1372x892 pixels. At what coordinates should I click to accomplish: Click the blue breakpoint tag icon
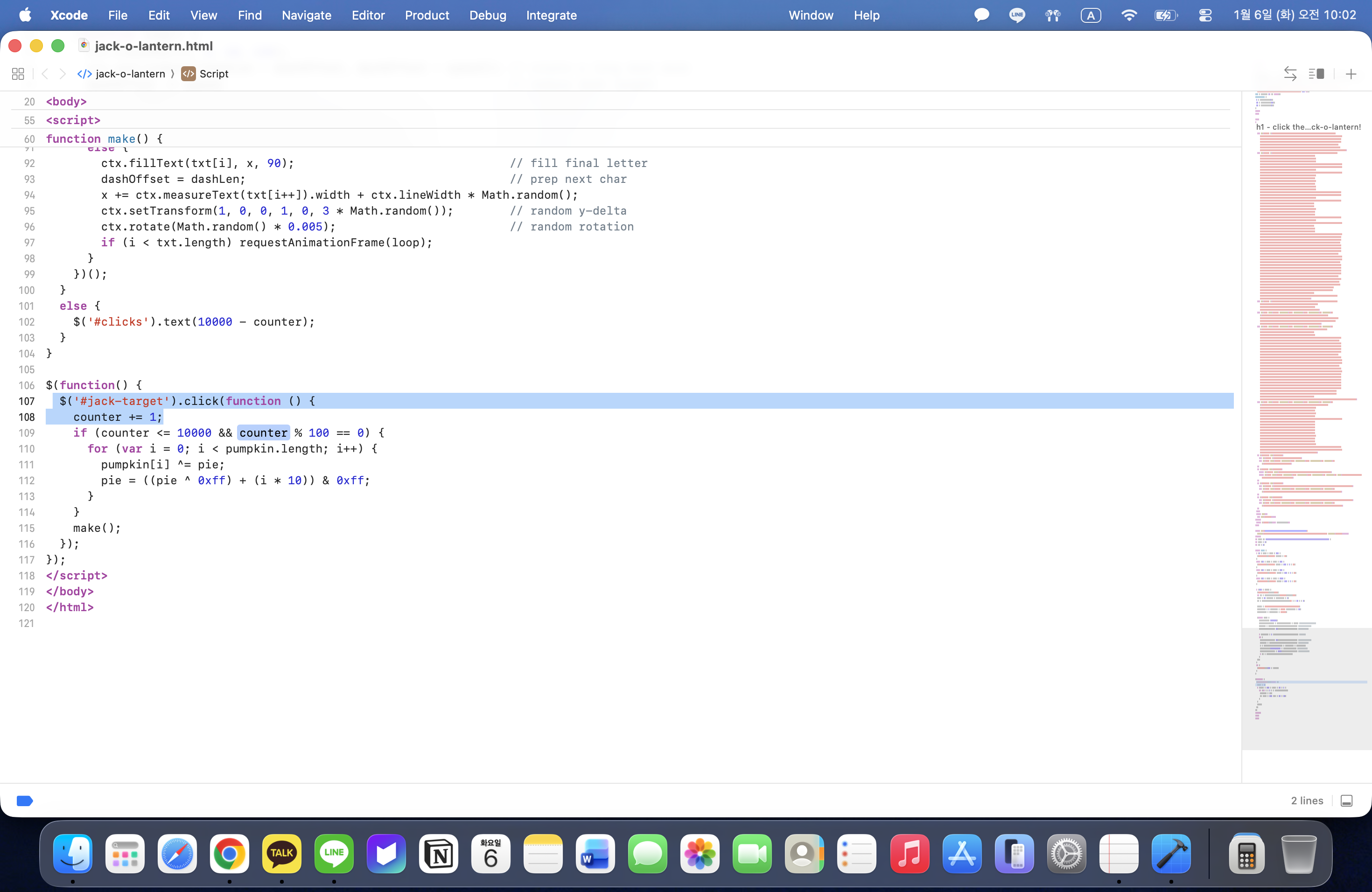pyautogui.click(x=25, y=801)
